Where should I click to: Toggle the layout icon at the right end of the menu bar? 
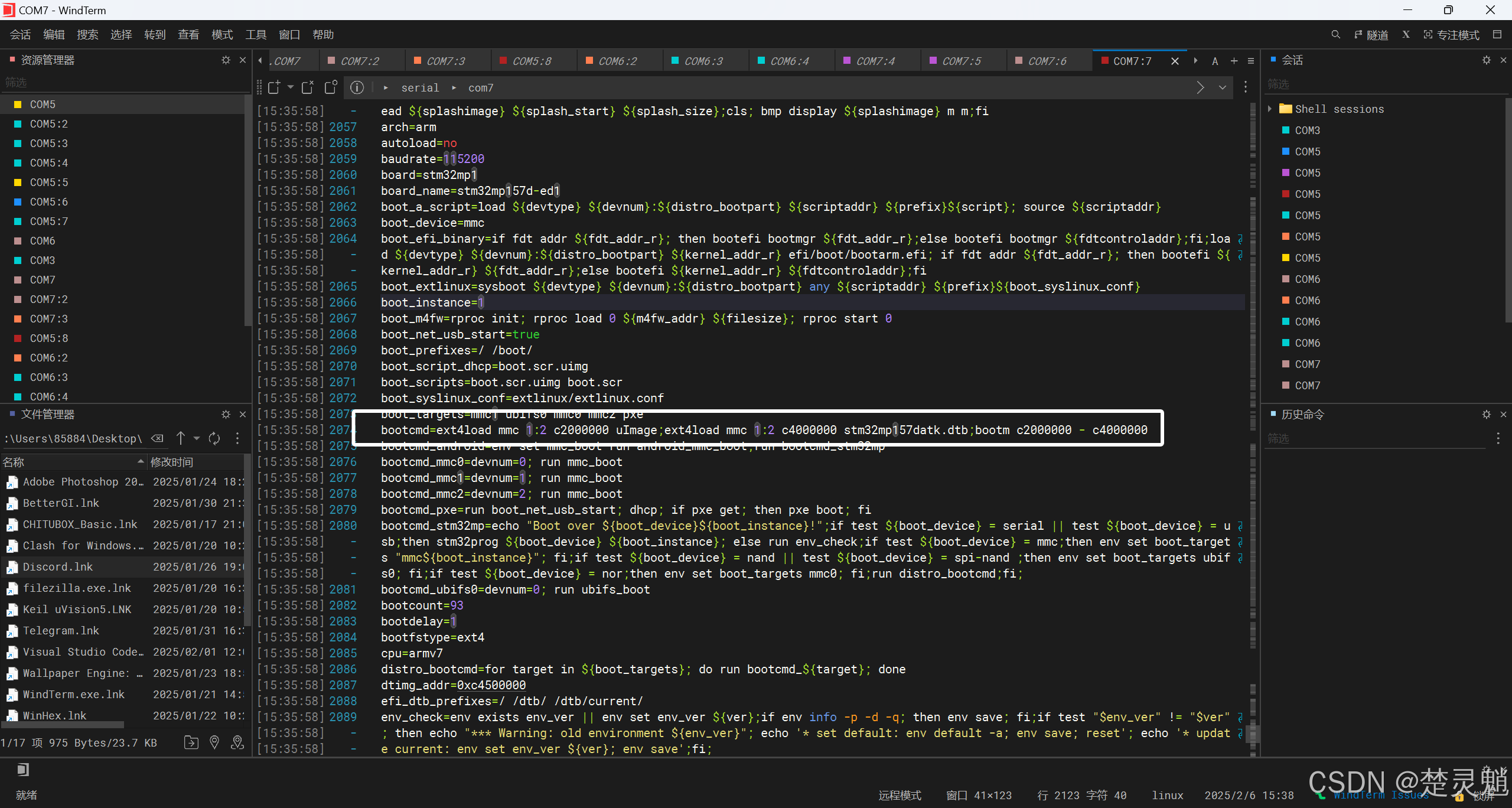[1497, 35]
